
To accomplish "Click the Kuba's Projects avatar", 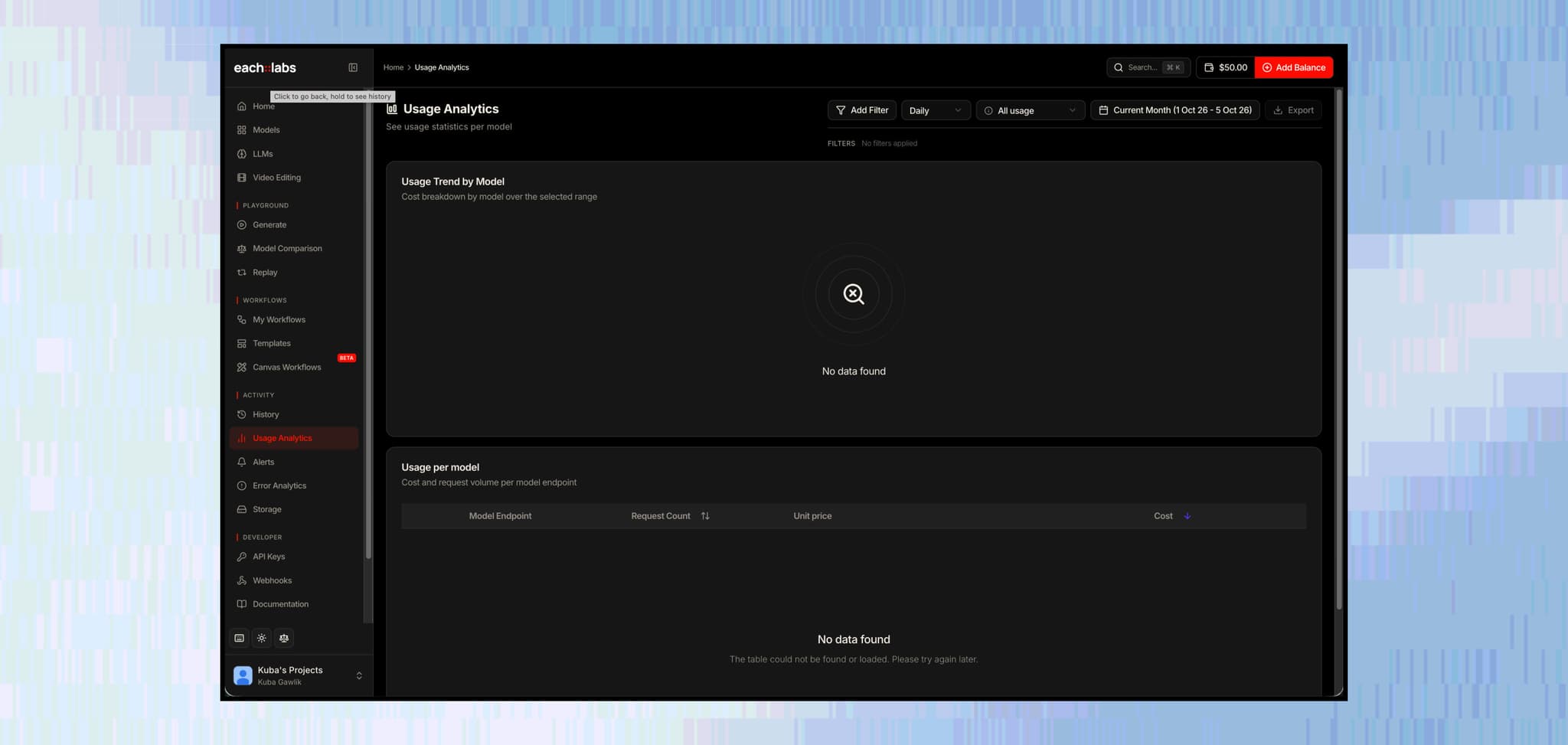I will [x=243, y=675].
